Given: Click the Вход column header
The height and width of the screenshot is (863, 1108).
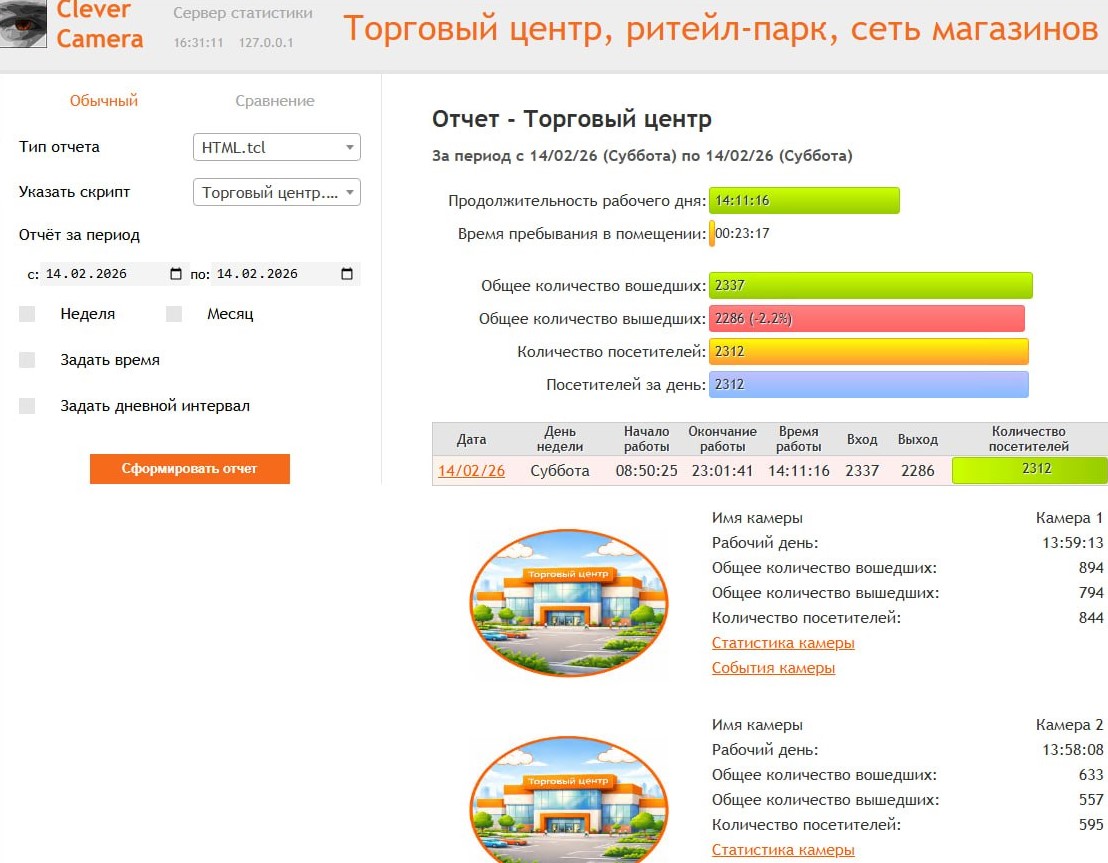Looking at the screenshot, I should click(x=862, y=439).
